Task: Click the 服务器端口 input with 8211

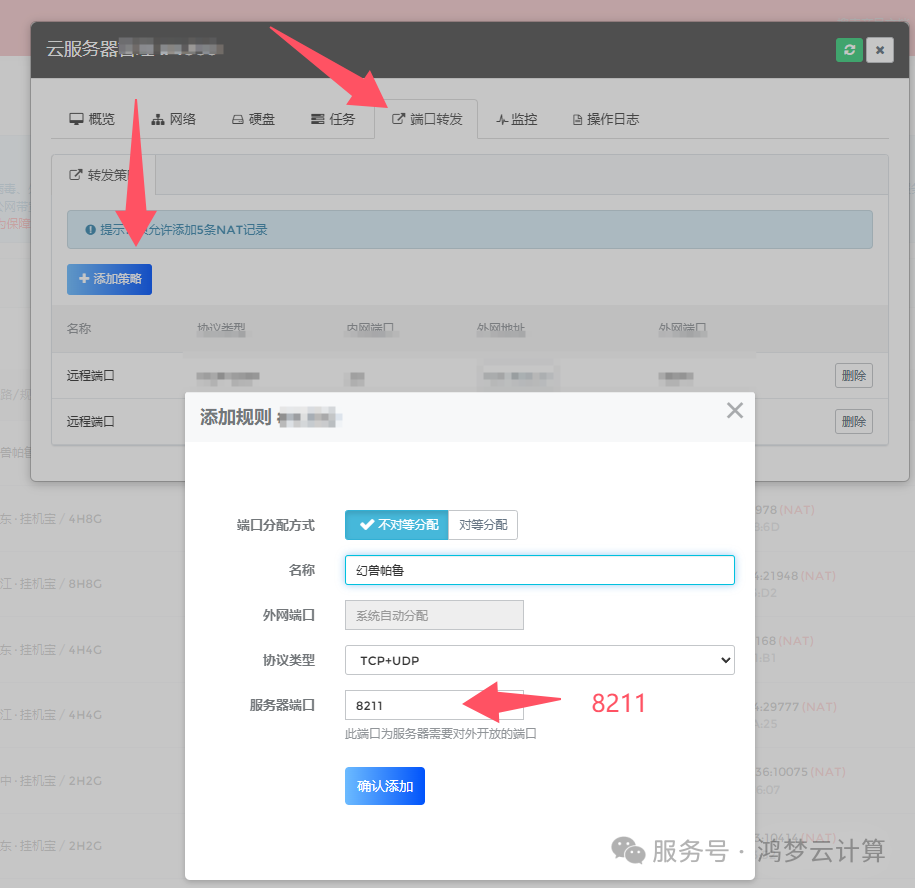Action: [434, 705]
